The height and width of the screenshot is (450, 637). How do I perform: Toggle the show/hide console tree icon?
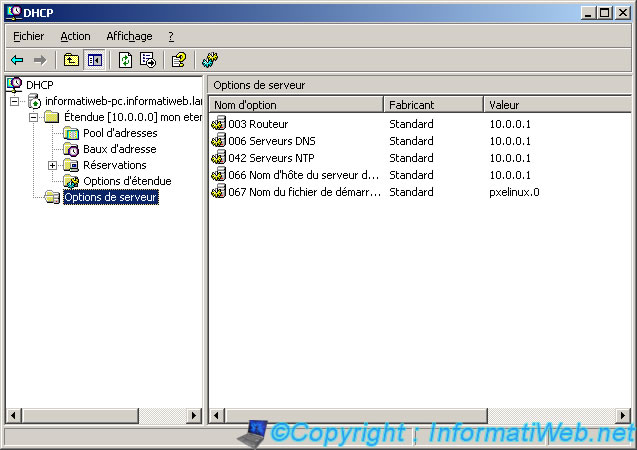tap(94, 60)
